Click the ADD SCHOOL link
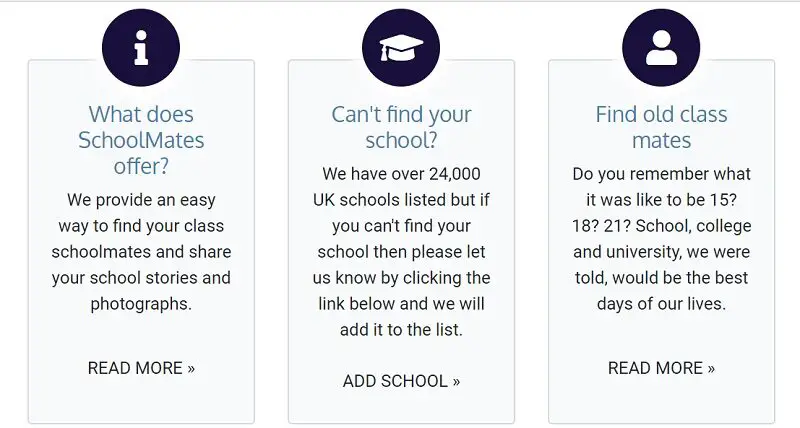The height and width of the screenshot is (428, 800). click(402, 381)
